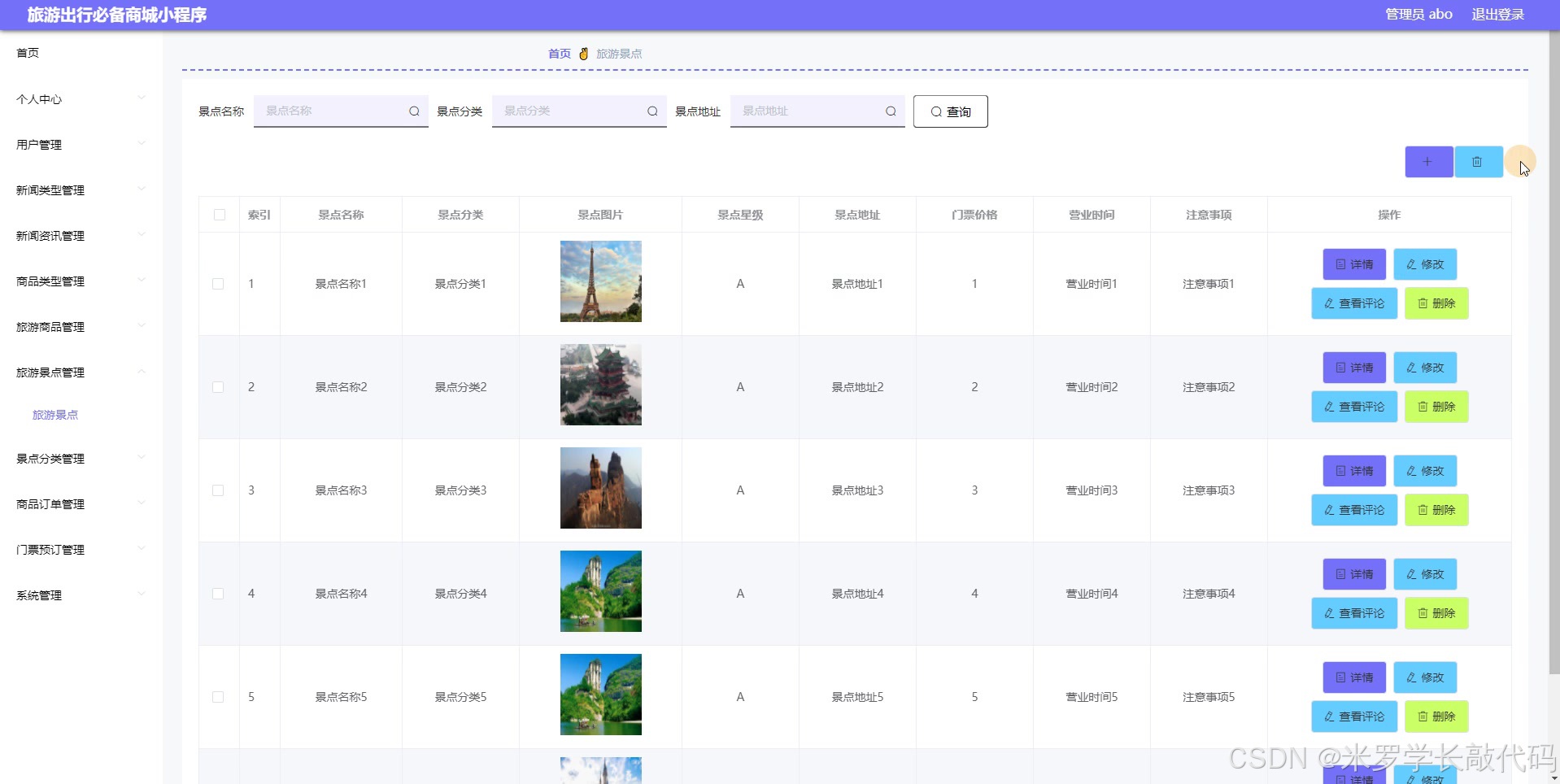This screenshot has width=1560, height=784.
Task: Click 修改 for row 景点名称5
Action: 1425,677
